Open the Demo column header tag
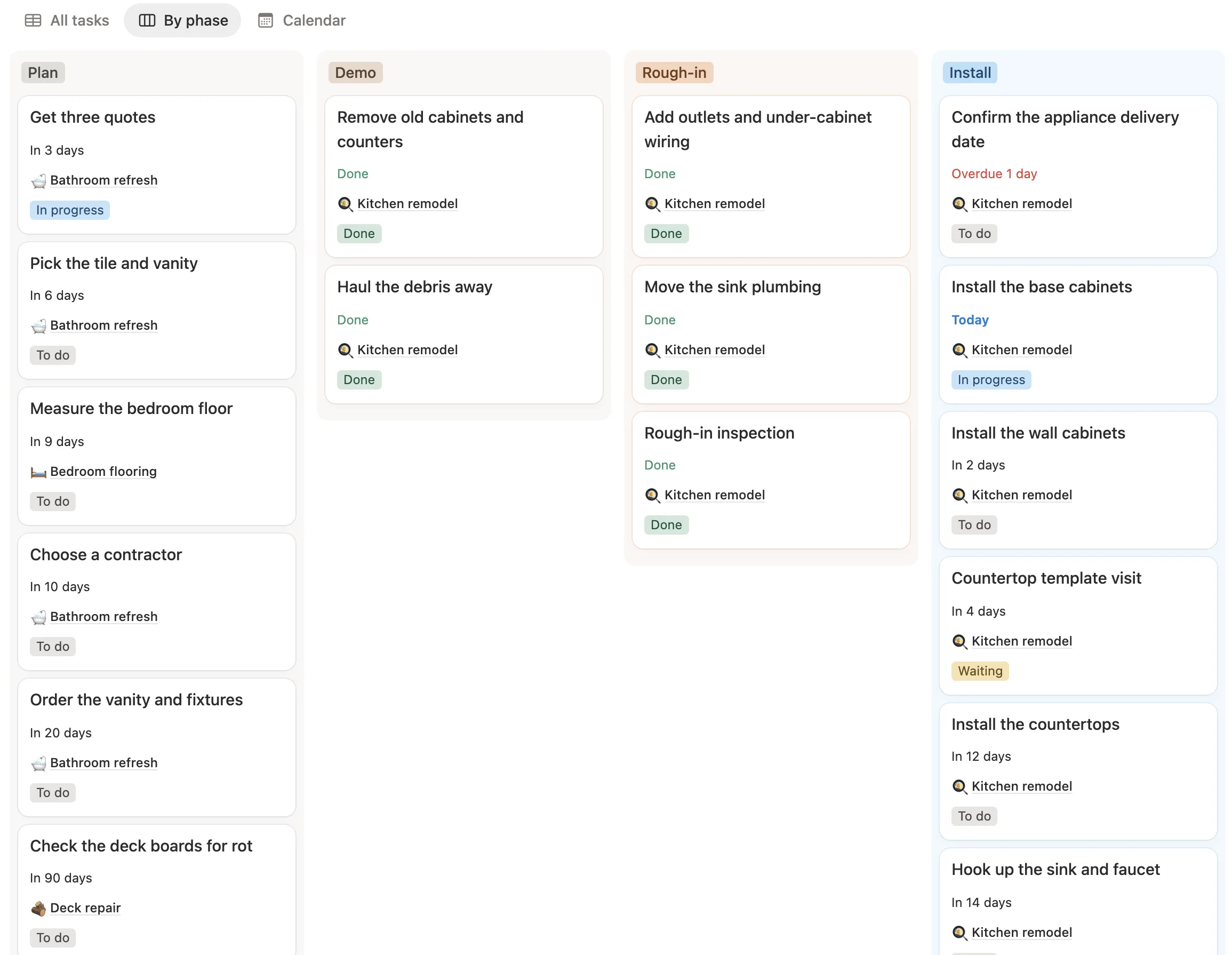This screenshot has height=955, width=1232. 355,73
